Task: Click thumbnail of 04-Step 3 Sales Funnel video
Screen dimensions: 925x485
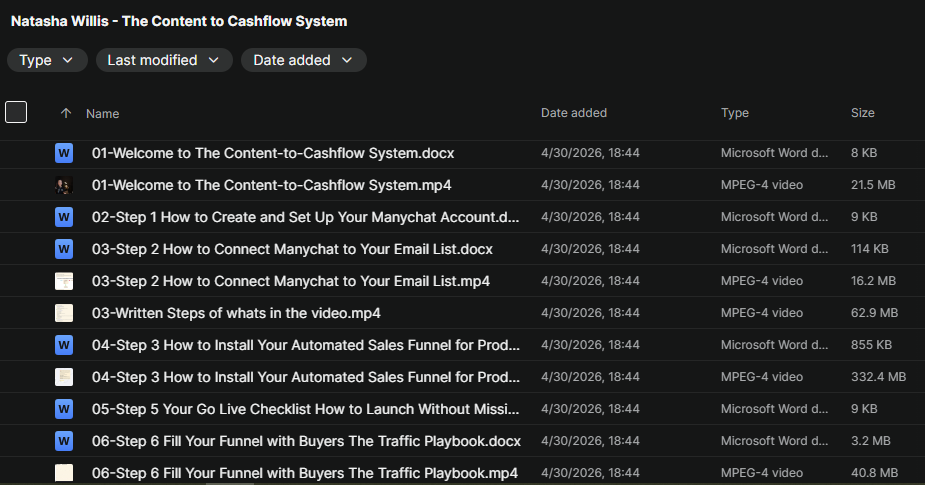Action: tap(64, 376)
